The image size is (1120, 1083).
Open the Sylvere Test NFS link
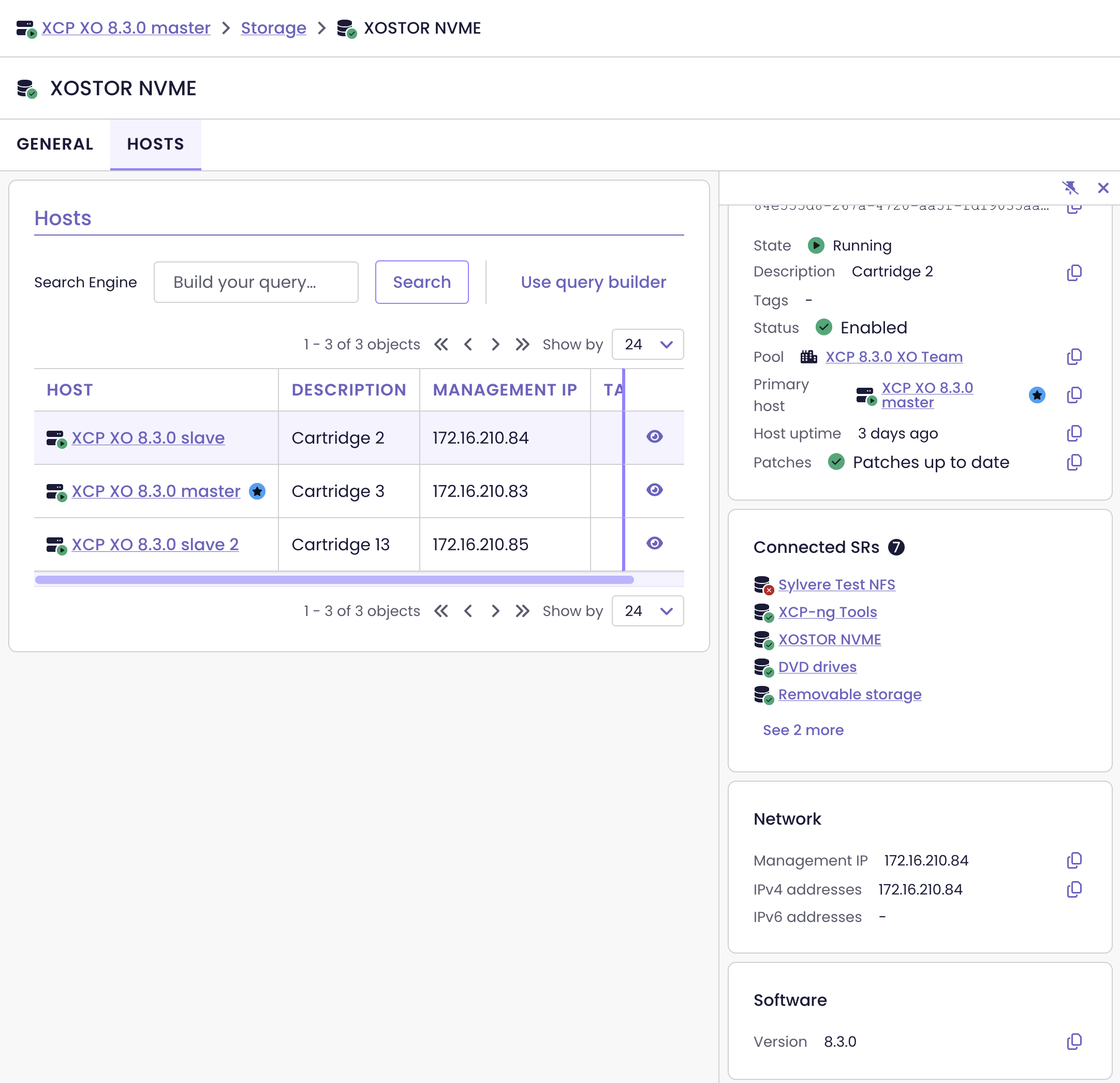[x=836, y=584]
